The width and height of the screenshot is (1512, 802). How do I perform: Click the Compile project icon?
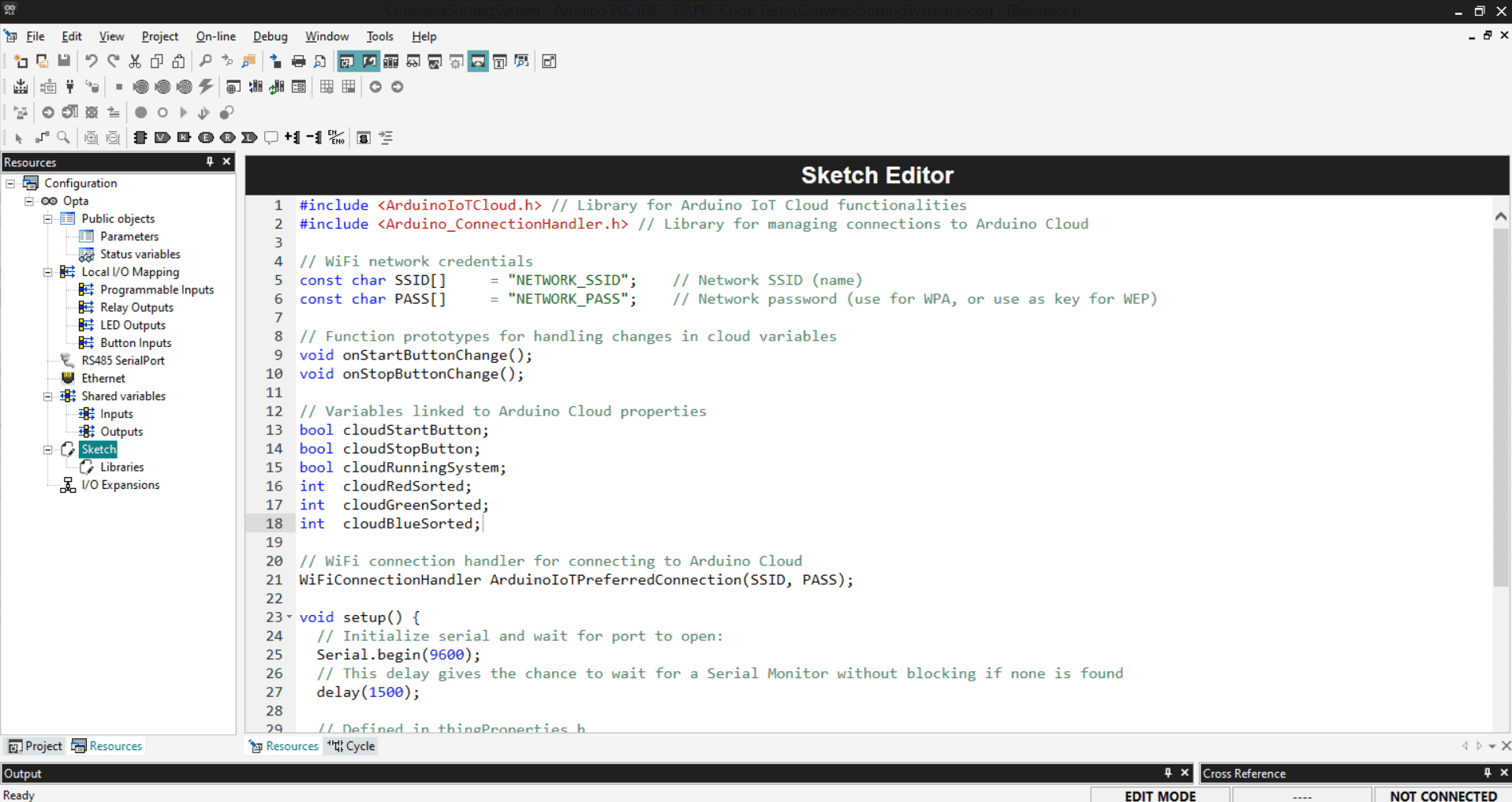coord(21,87)
